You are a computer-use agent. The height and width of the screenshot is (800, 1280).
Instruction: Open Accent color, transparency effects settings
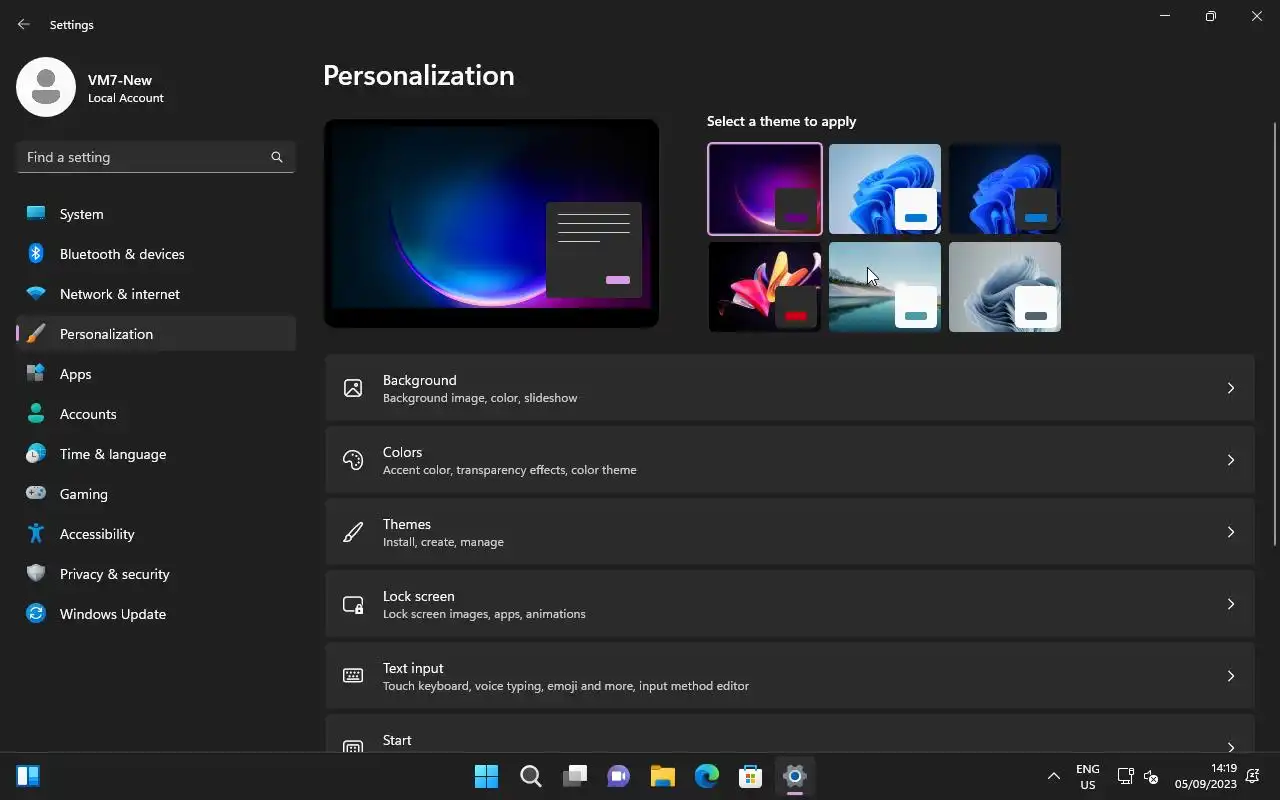(790, 460)
